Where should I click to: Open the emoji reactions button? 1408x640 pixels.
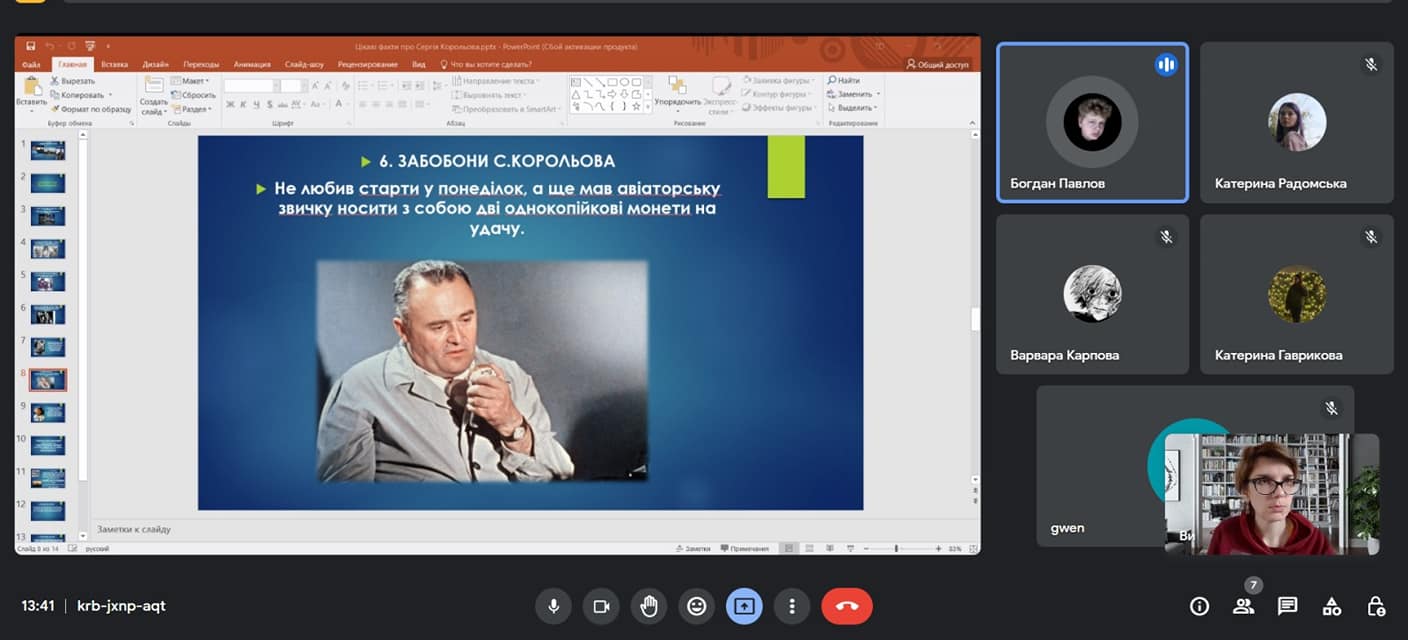point(697,606)
